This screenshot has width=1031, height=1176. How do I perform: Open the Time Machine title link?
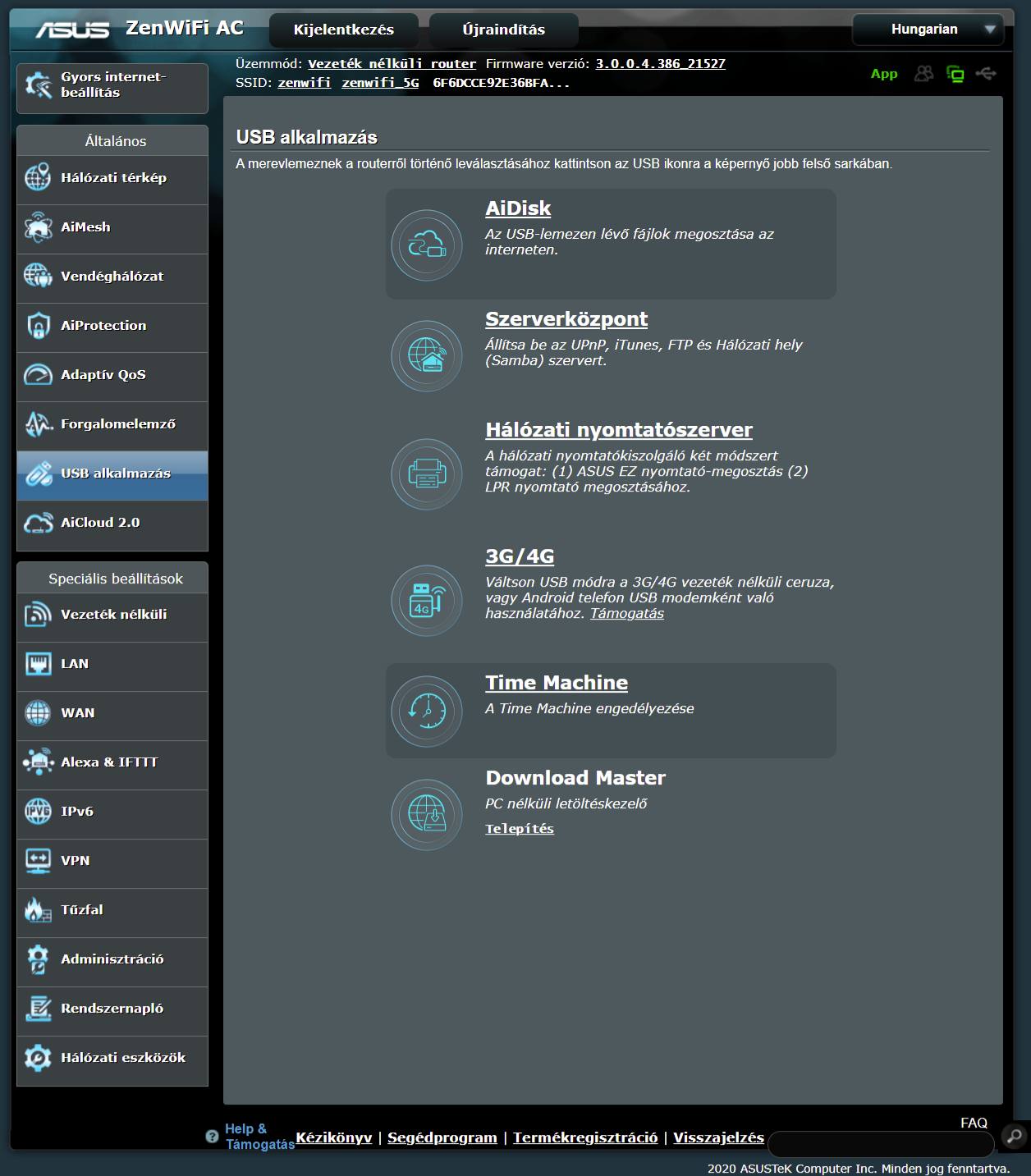557,683
